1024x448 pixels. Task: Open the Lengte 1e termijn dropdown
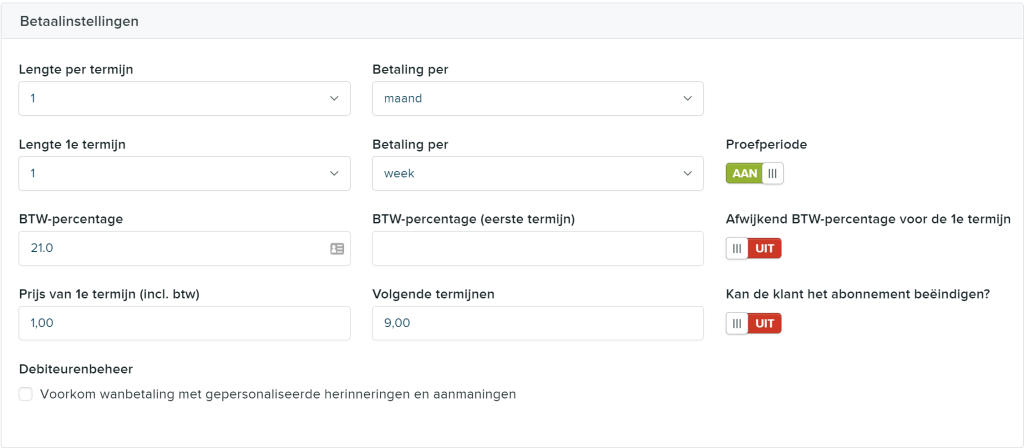coord(184,174)
